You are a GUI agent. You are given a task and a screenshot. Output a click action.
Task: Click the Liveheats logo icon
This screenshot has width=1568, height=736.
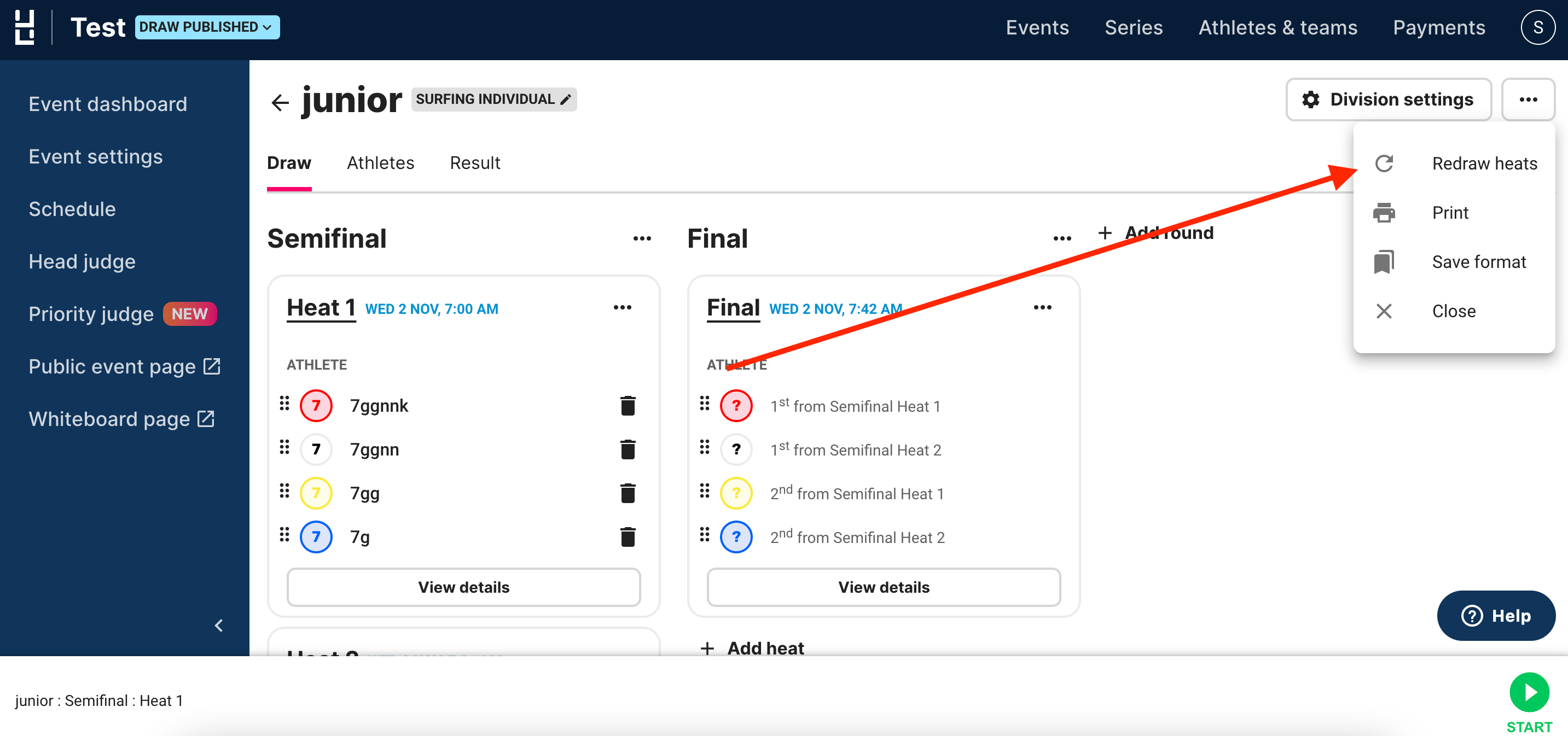25,27
